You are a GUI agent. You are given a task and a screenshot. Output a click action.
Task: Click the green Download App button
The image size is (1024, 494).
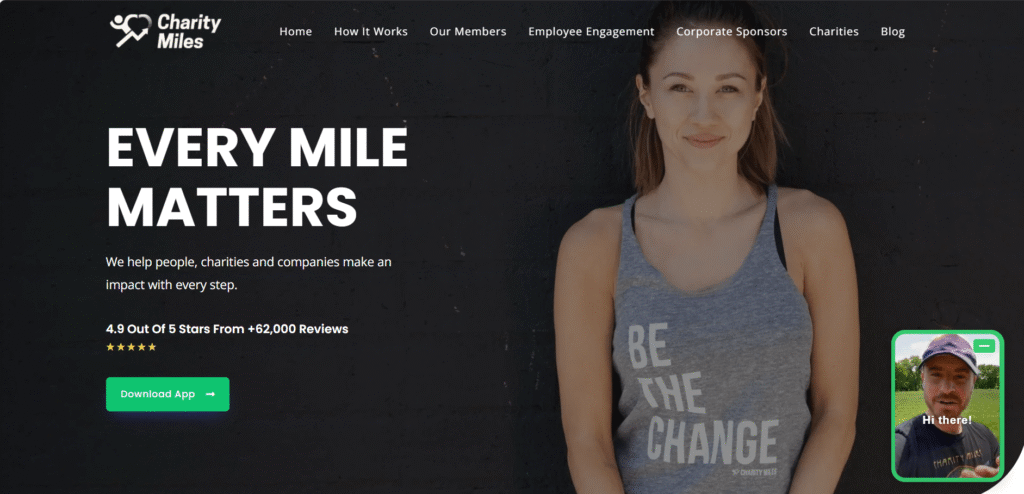click(x=168, y=394)
